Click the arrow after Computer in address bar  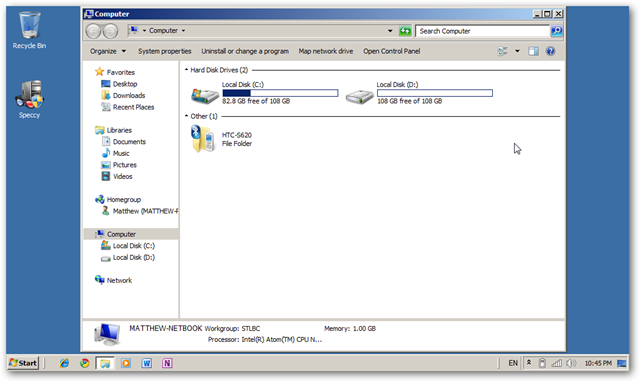(183, 31)
